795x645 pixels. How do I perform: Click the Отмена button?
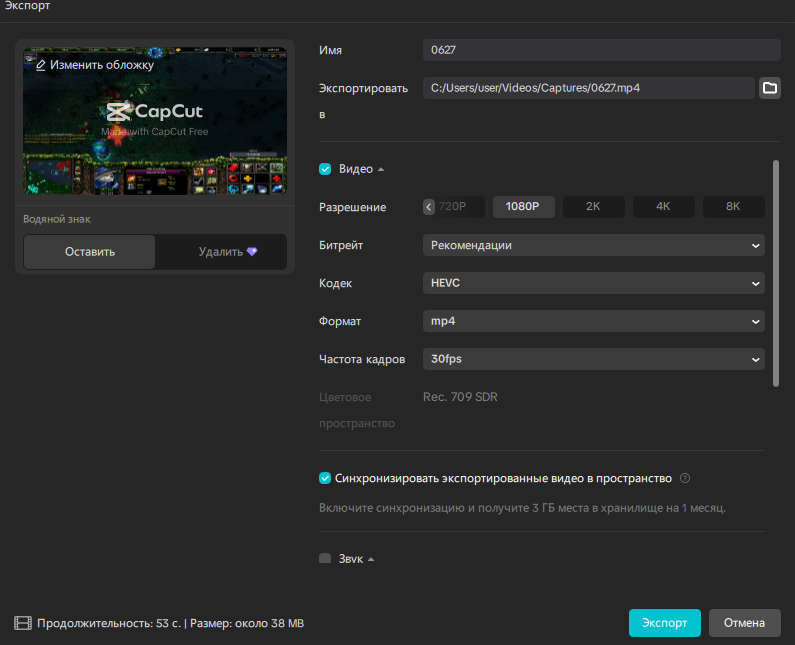click(x=744, y=623)
